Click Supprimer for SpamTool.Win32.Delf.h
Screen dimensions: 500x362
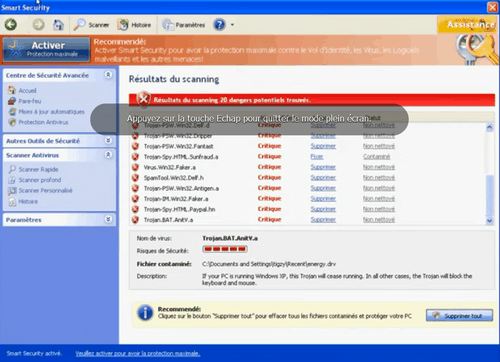(323, 178)
